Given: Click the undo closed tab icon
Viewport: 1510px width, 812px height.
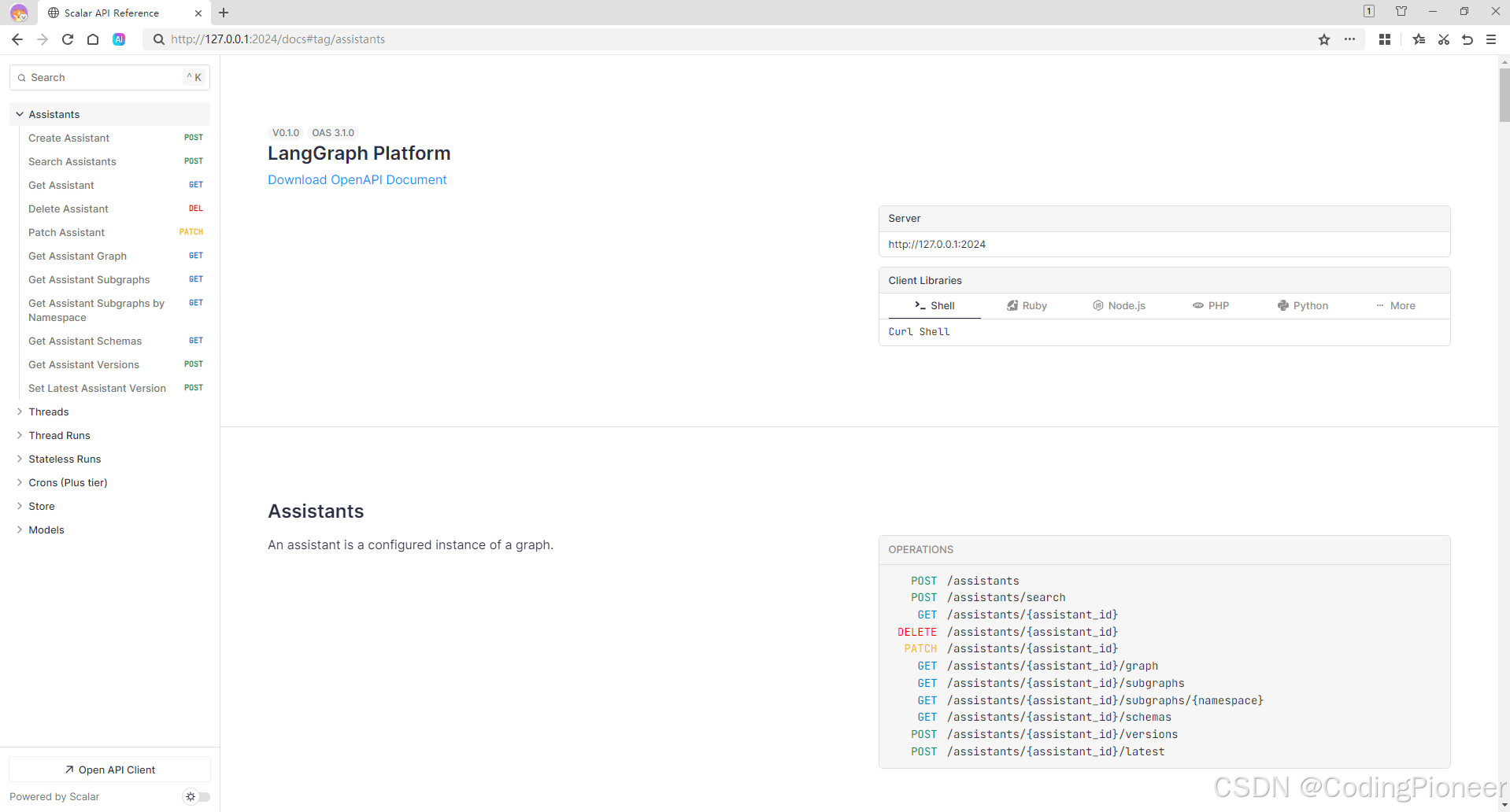Looking at the screenshot, I should point(1467,39).
